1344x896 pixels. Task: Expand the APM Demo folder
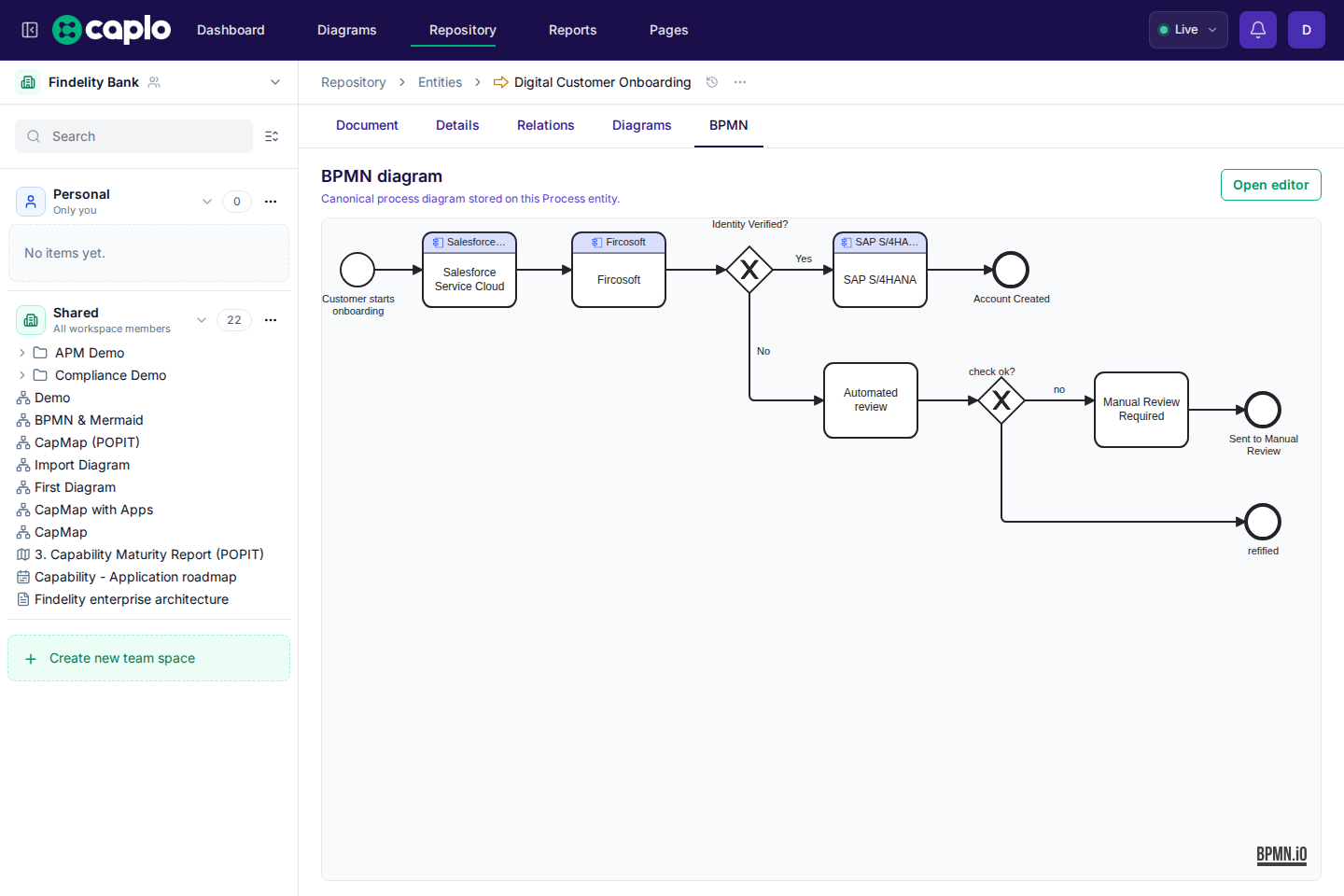22,353
